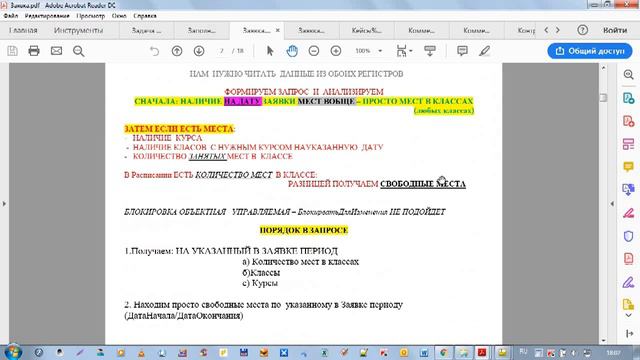Viewport: 640px width, 360px height.
Task: Open the page fit options dropdown
Action: pyautogui.click(x=404, y=51)
